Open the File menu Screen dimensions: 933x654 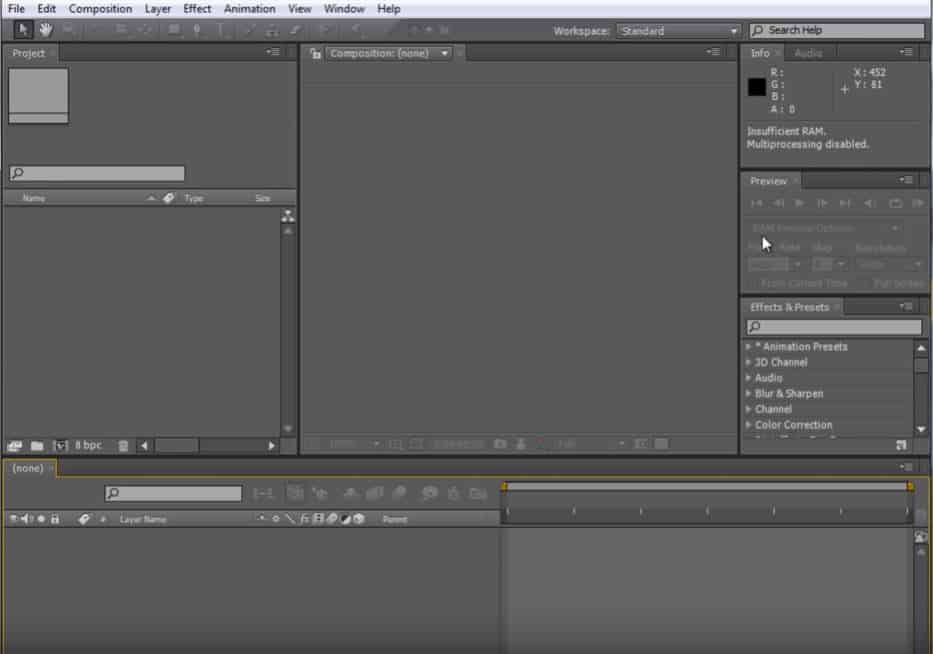pos(16,9)
